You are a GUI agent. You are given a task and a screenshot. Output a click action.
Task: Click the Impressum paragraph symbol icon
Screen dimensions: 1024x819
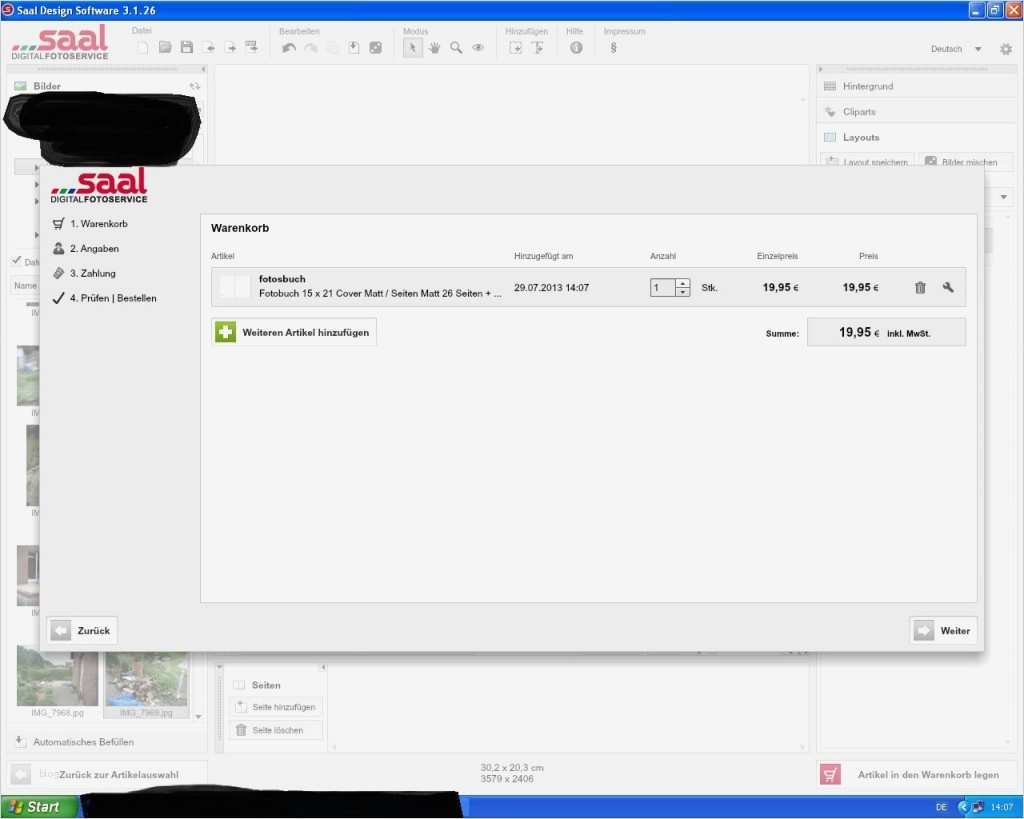tap(613, 48)
